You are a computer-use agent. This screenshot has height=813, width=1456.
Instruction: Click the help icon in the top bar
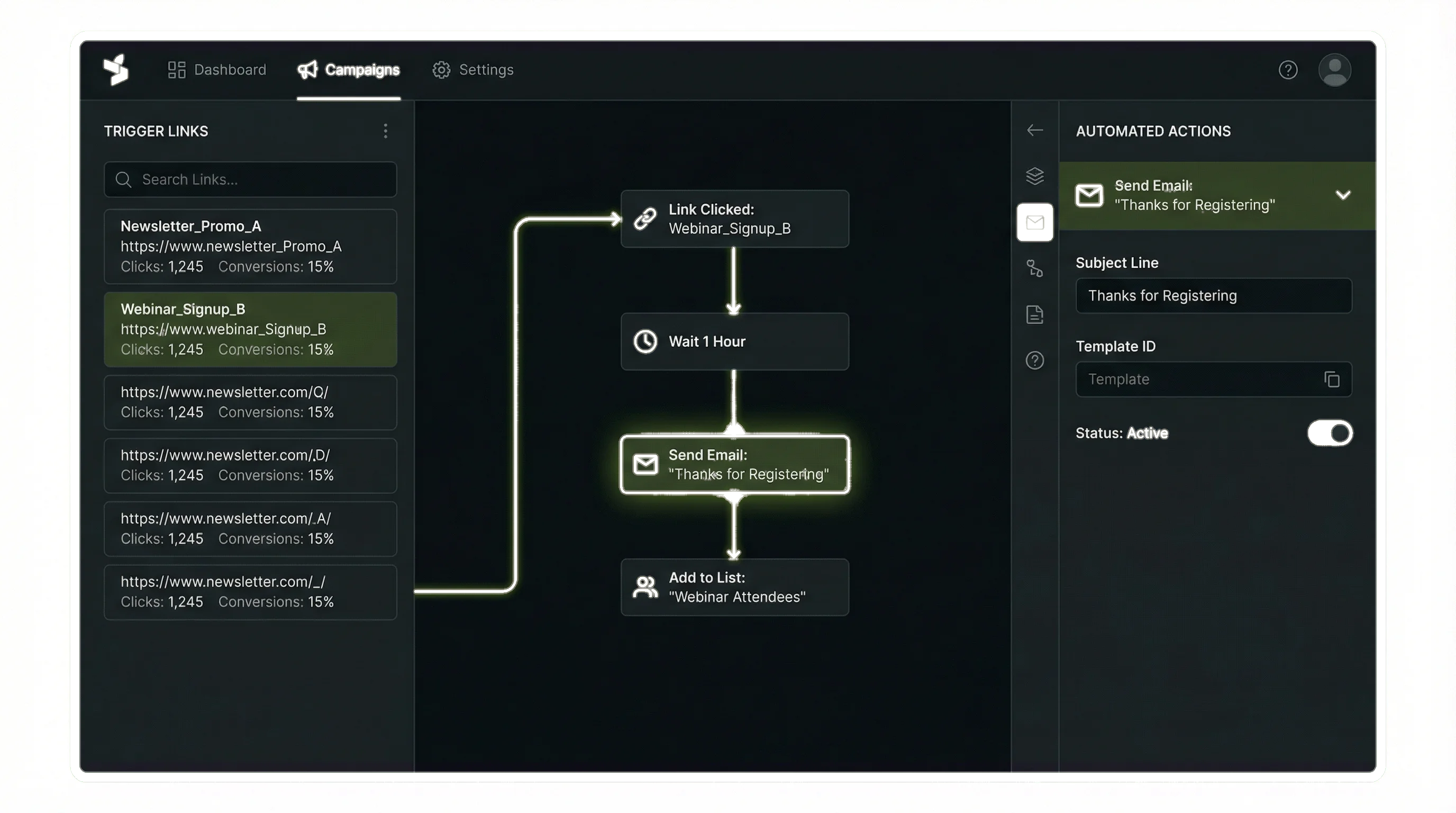(x=1288, y=69)
